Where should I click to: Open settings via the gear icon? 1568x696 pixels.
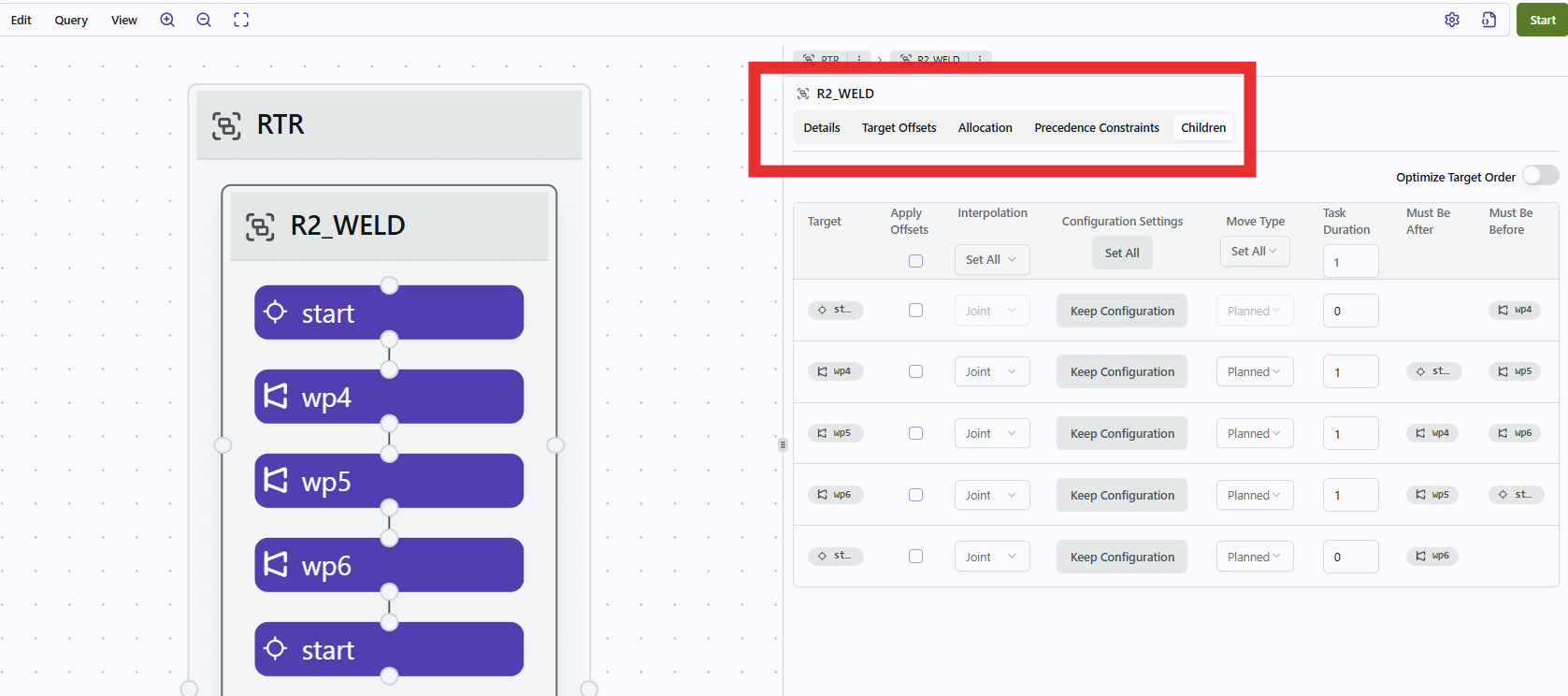coord(1451,20)
